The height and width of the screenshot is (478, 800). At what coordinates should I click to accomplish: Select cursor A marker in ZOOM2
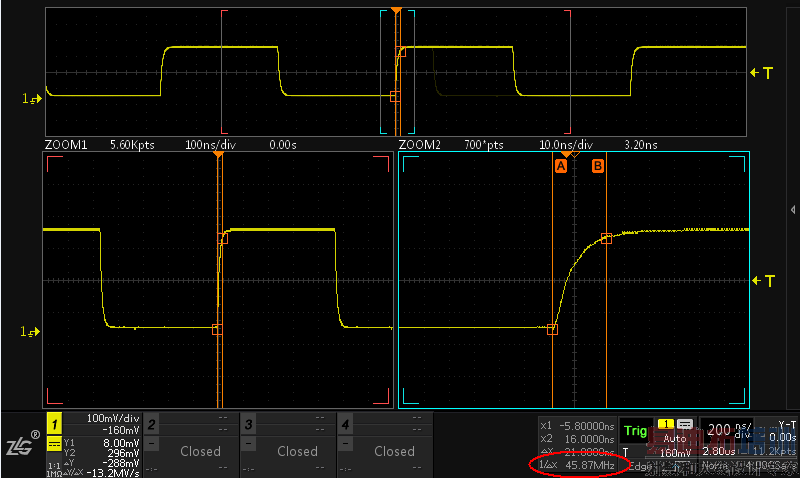[x=560, y=166]
